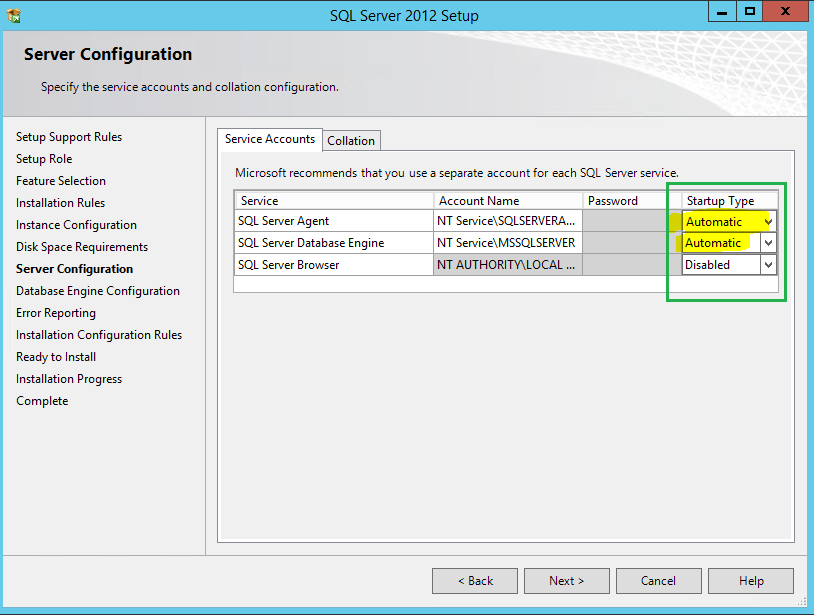This screenshot has height=615, width=814.
Task: Click the NT AUTHORITY\LOCAL account cell
Action: 508,265
